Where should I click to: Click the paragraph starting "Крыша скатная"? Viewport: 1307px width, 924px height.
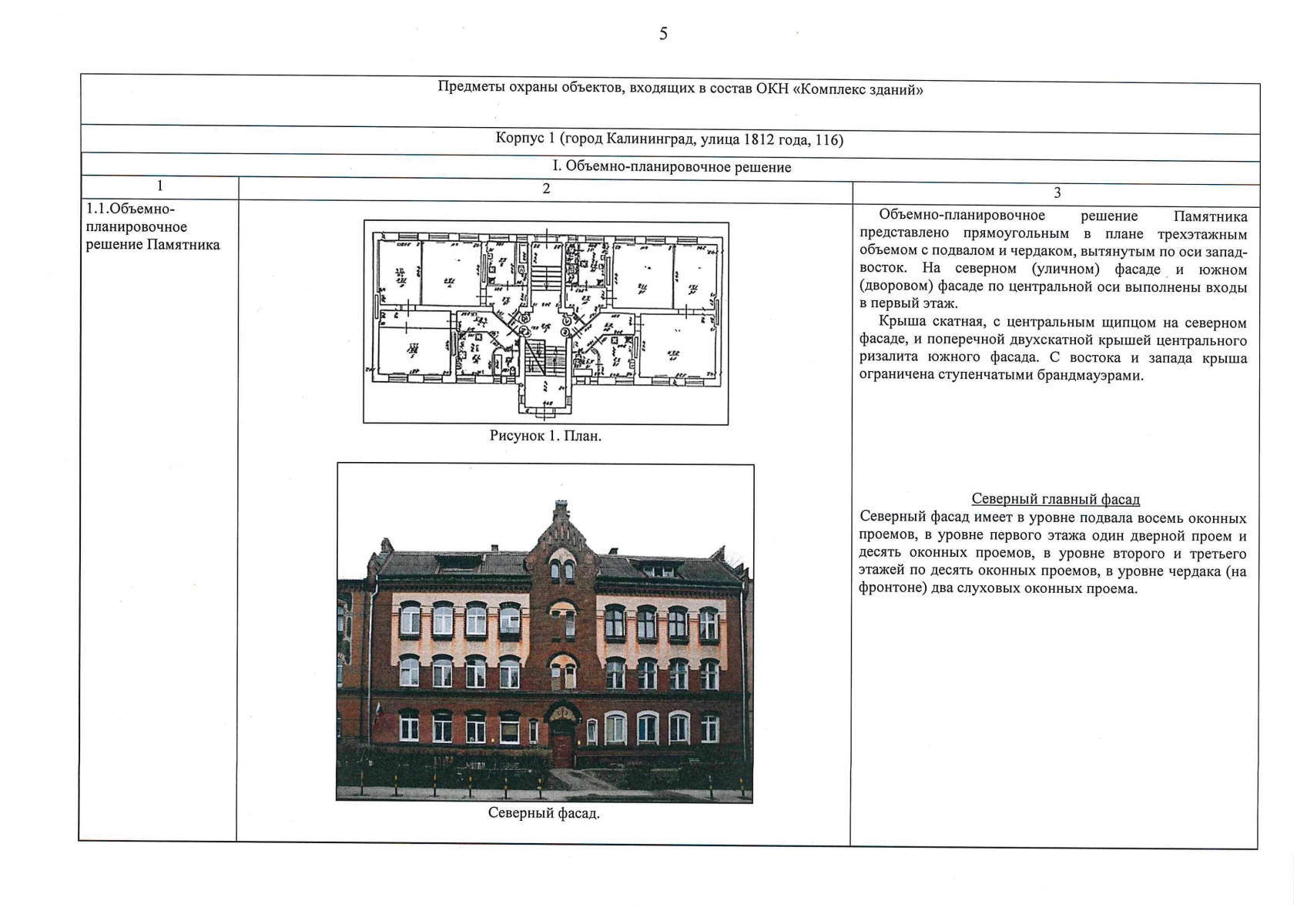tap(1053, 349)
